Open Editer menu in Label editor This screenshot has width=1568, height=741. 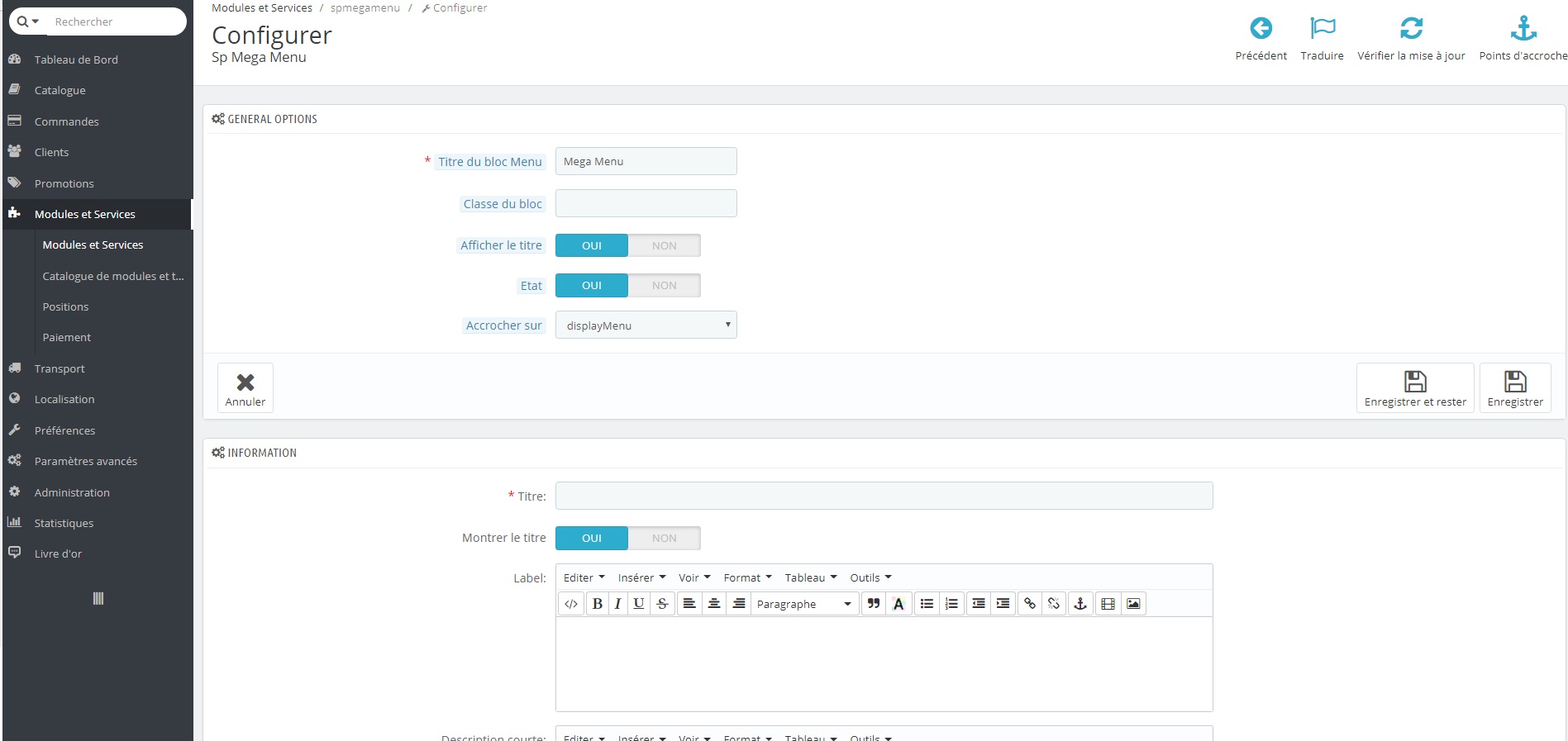(x=584, y=577)
